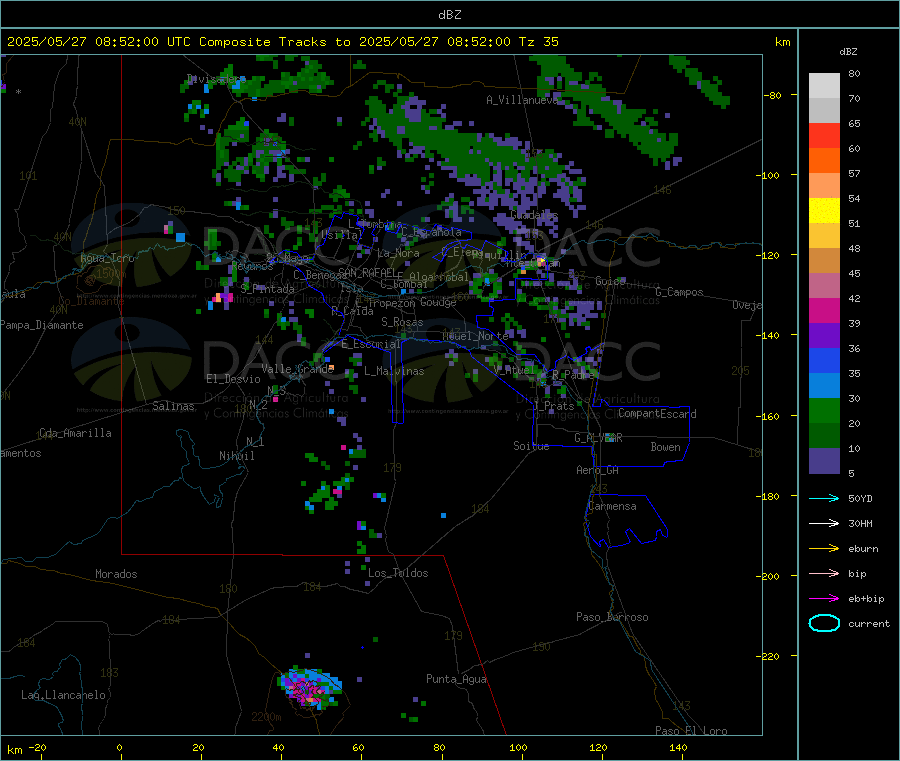This screenshot has height=761, width=900.
Task: Click the 'Valle_Grande' place label
Action: [x=297, y=369]
